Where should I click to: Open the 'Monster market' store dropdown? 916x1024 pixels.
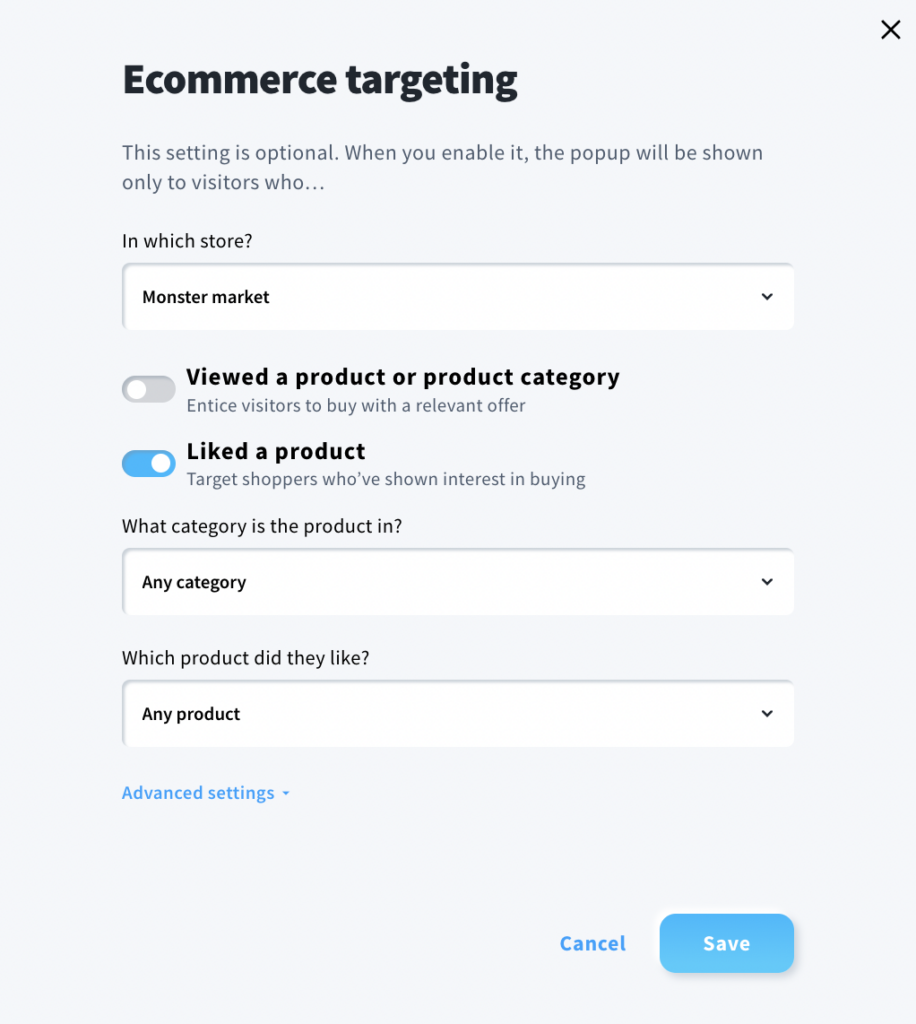(x=458, y=297)
